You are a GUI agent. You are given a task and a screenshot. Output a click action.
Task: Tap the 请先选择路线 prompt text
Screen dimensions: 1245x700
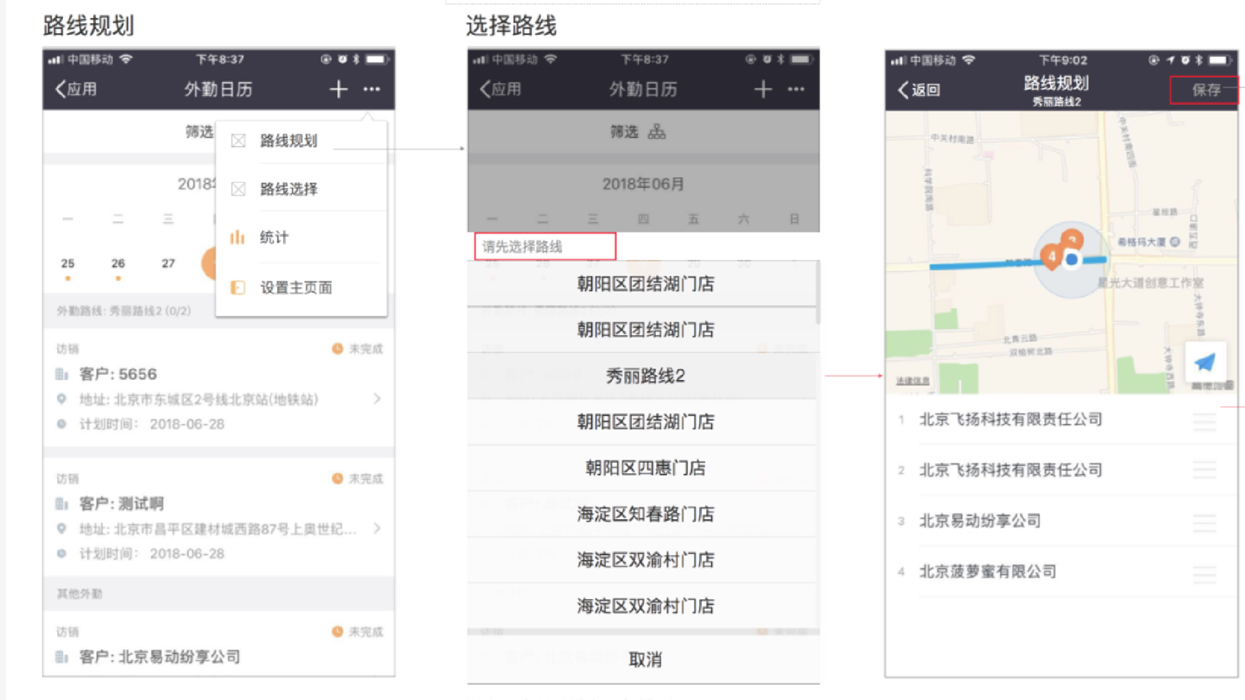522,246
